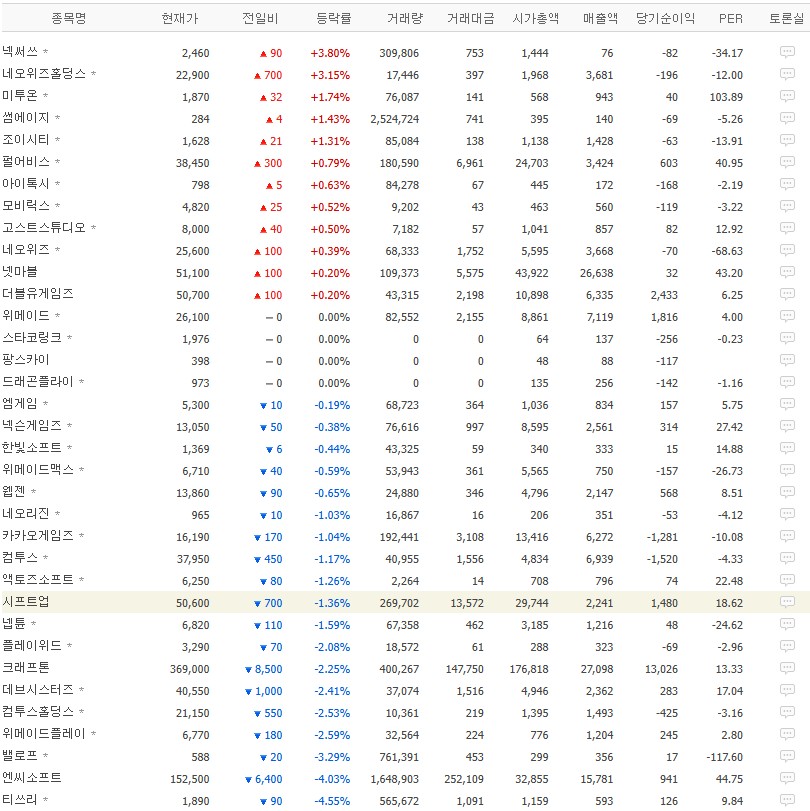Click the 103.89 PER value for 미투온

tap(726, 97)
